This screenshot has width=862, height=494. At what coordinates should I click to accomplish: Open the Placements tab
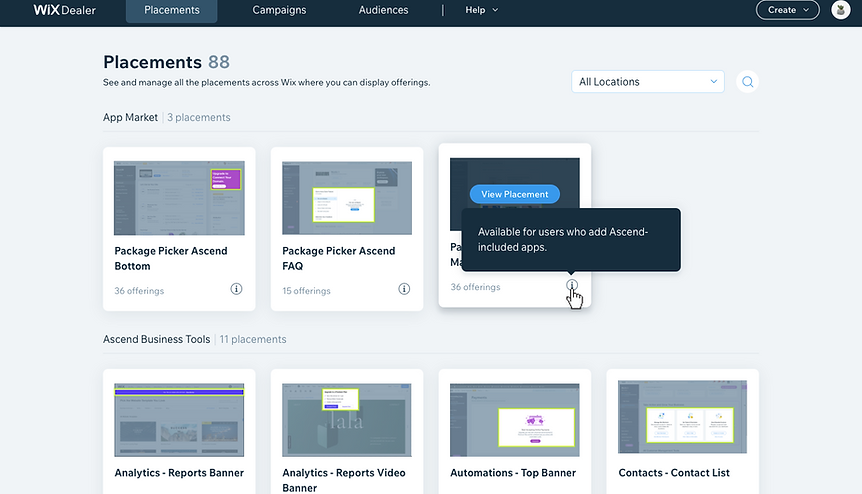172,10
